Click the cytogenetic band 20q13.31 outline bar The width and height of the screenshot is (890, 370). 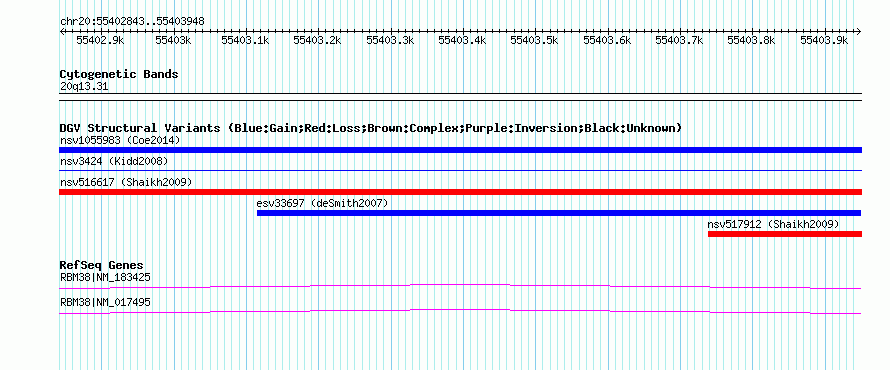(460, 97)
